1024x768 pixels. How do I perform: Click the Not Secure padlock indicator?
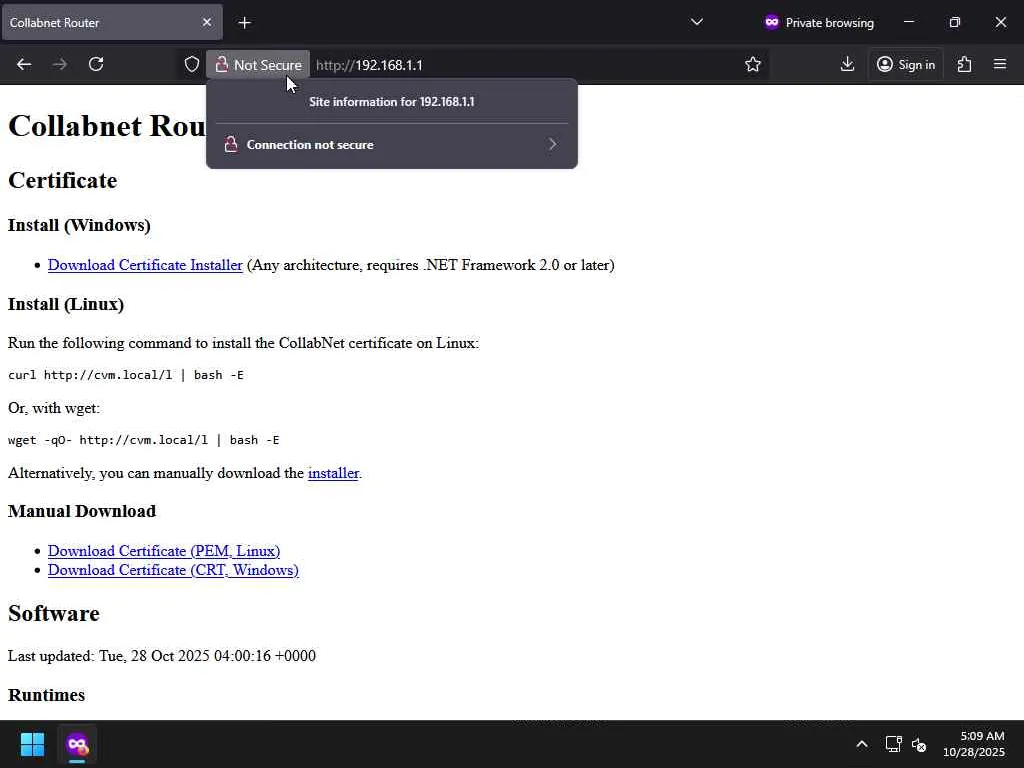click(259, 65)
